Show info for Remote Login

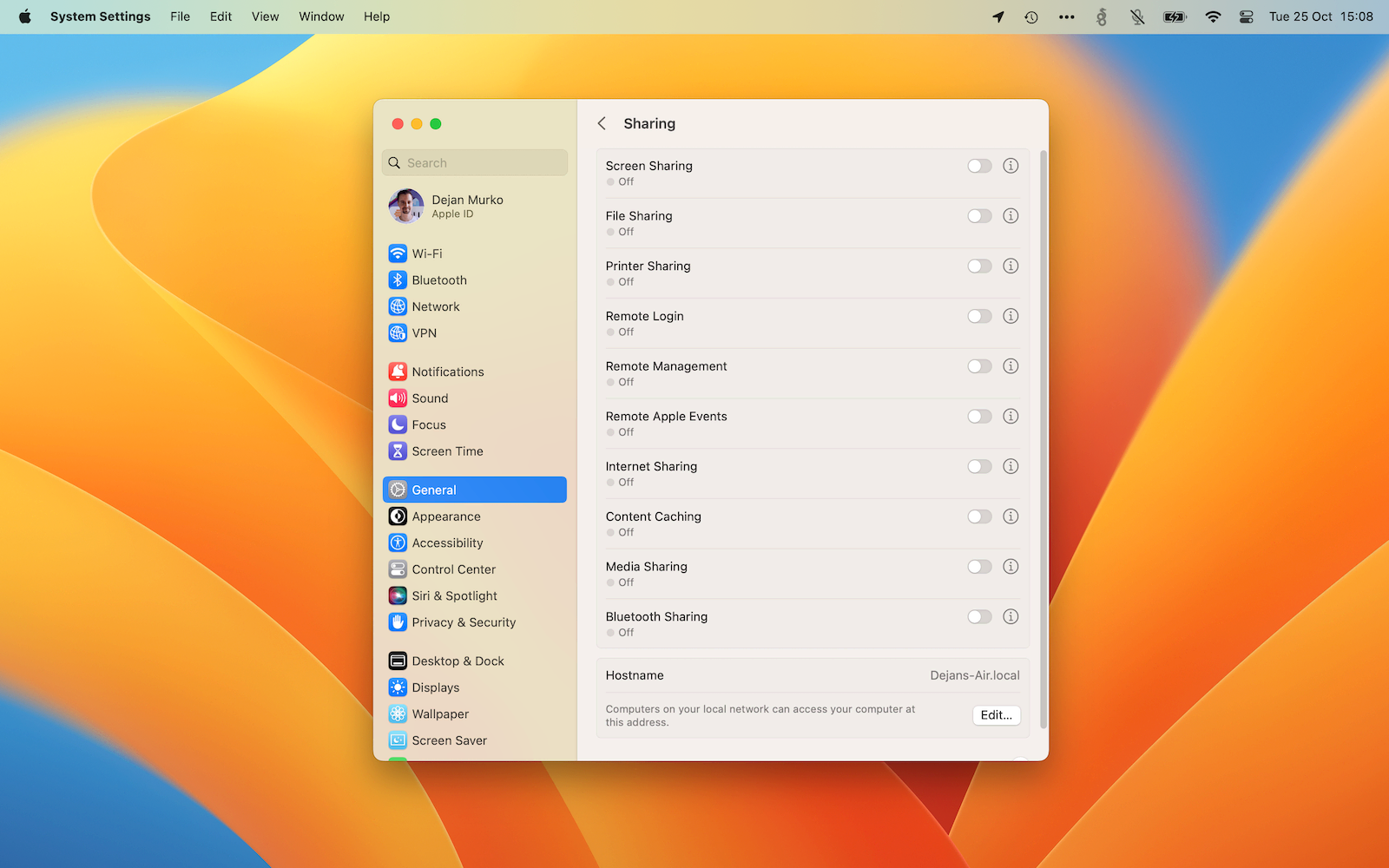point(1010,316)
